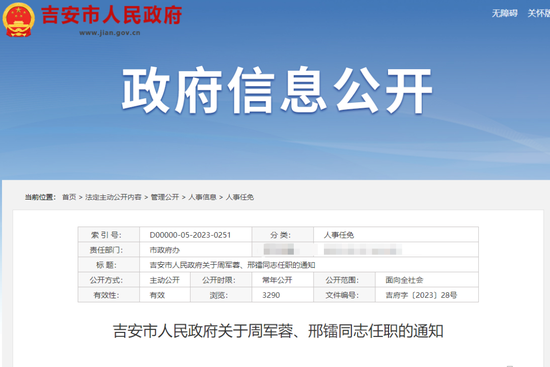Viewport: 550px width, 367px height.
Task: Click the 政府信息公开 banner heading
Action: tap(277, 91)
